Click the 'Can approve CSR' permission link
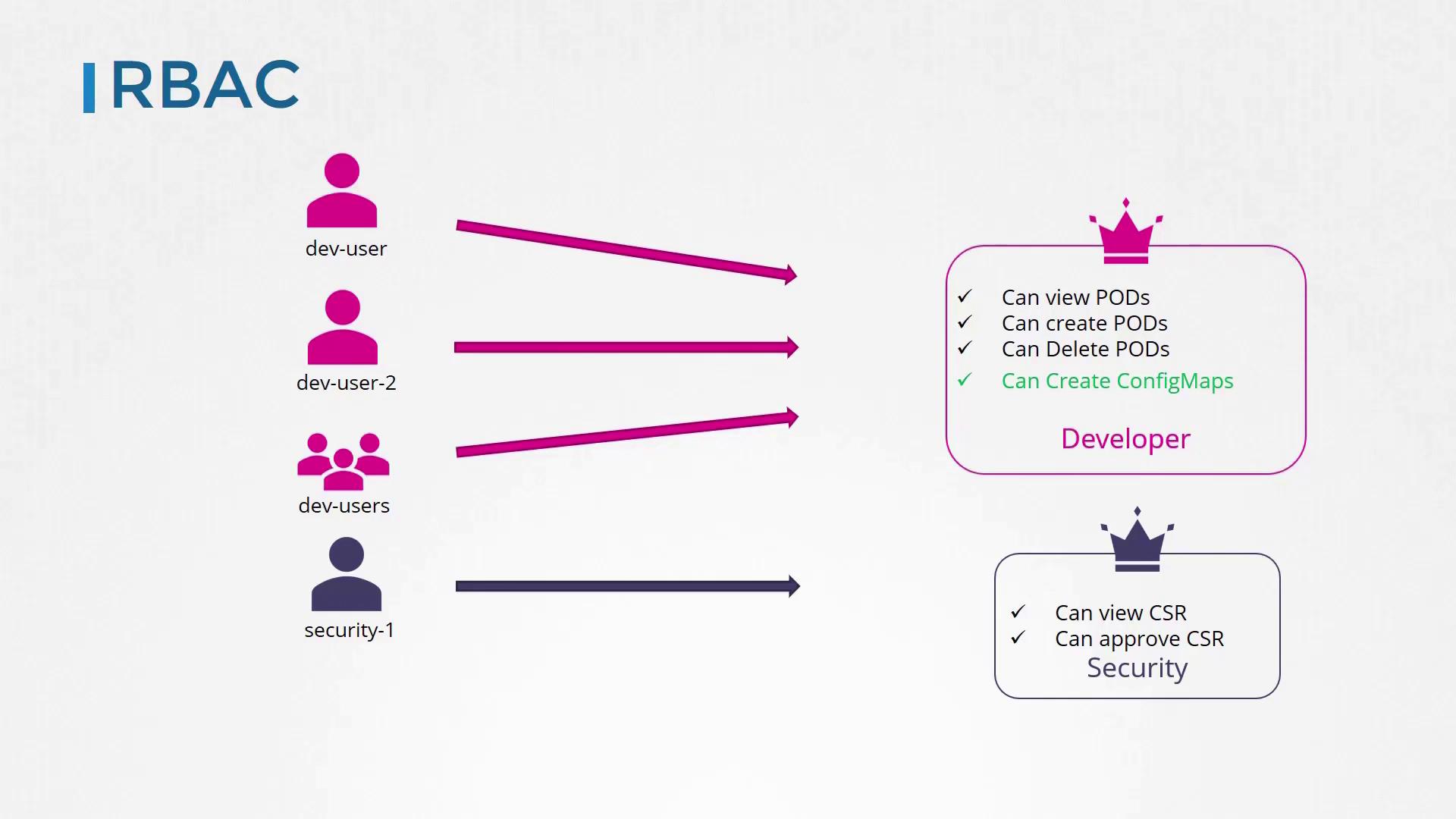The width and height of the screenshot is (1456, 819). [1139, 638]
